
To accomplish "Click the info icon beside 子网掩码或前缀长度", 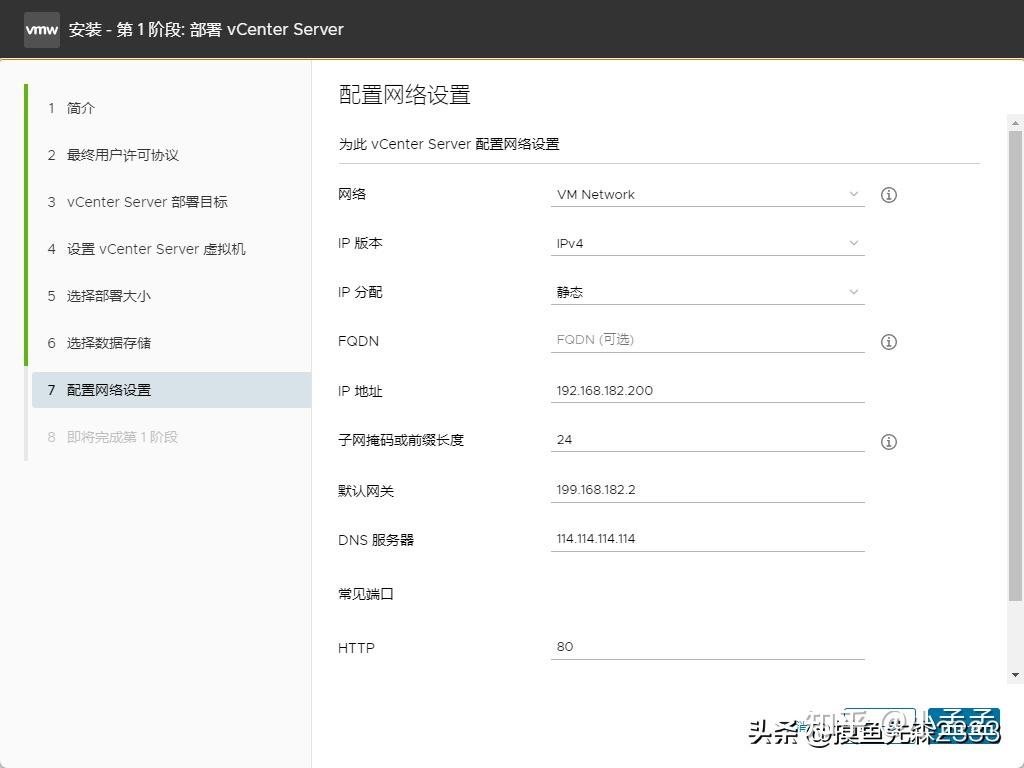I will tap(888, 441).
